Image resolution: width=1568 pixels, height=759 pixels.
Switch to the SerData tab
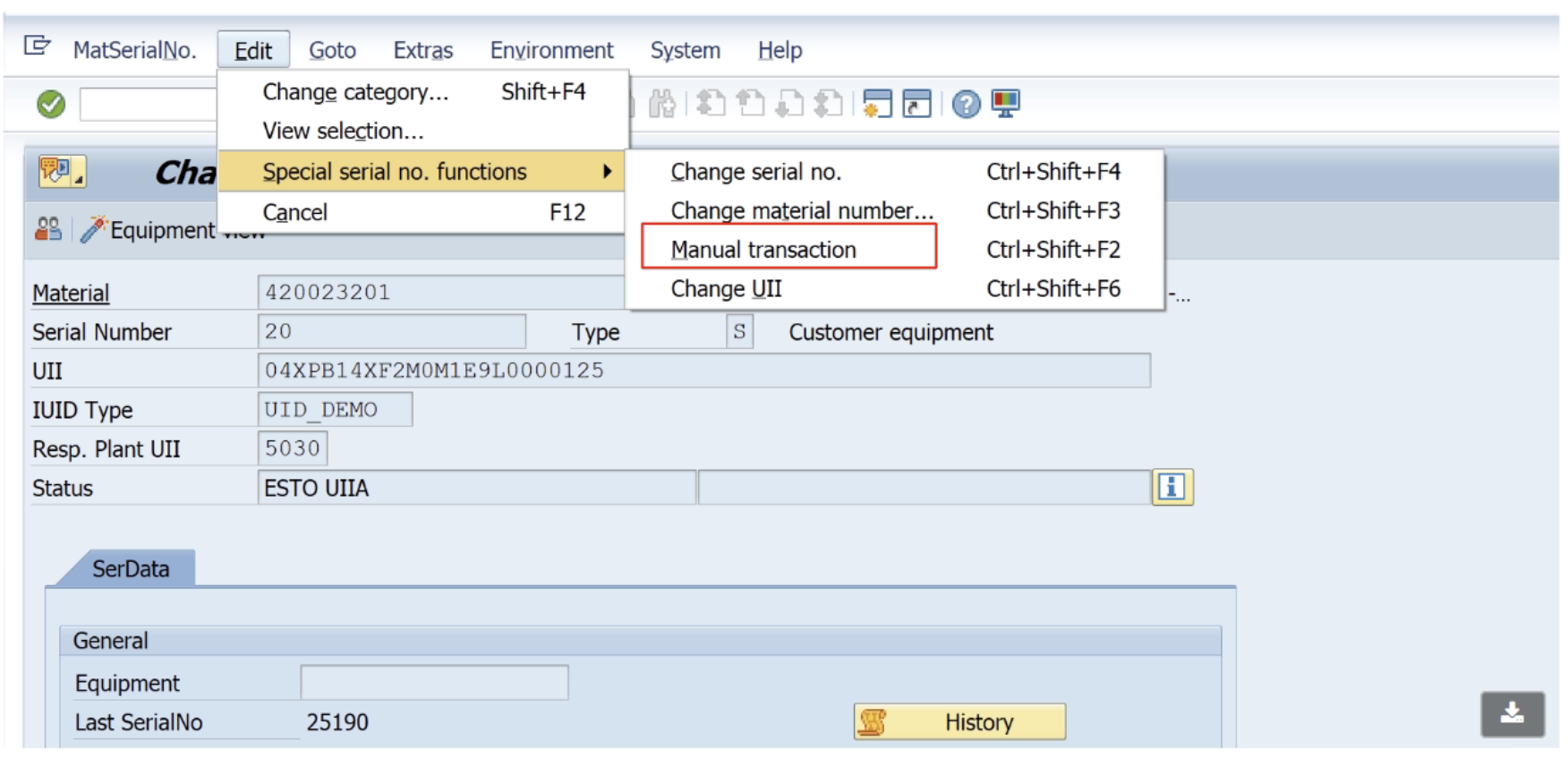pyautogui.click(x=131, y=569)
